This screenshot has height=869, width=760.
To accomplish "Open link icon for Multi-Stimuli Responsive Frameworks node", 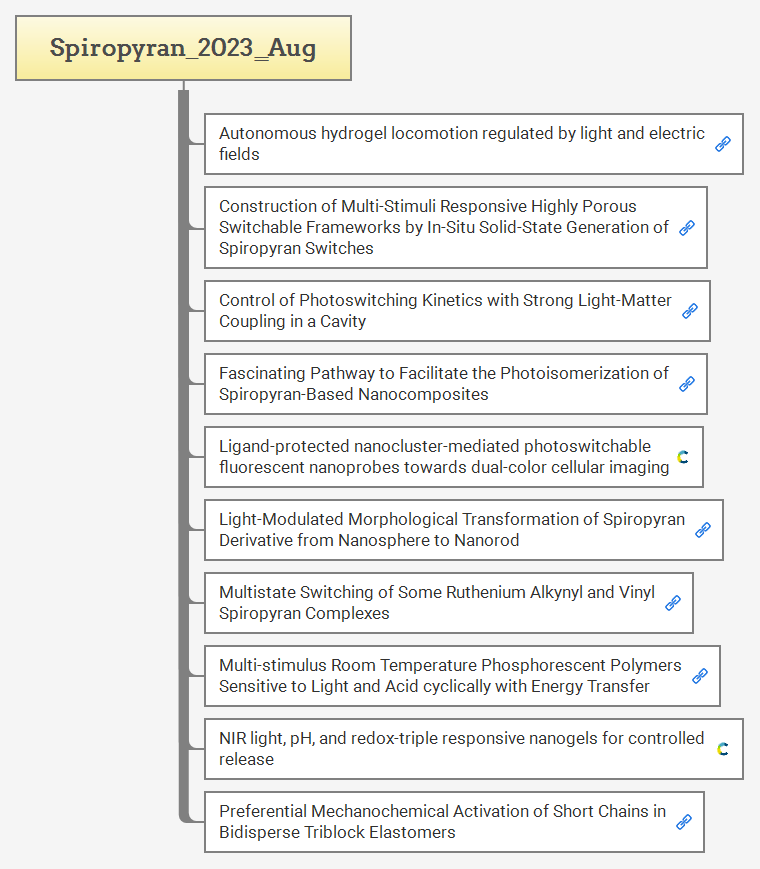I will click(x=687, y=228).
